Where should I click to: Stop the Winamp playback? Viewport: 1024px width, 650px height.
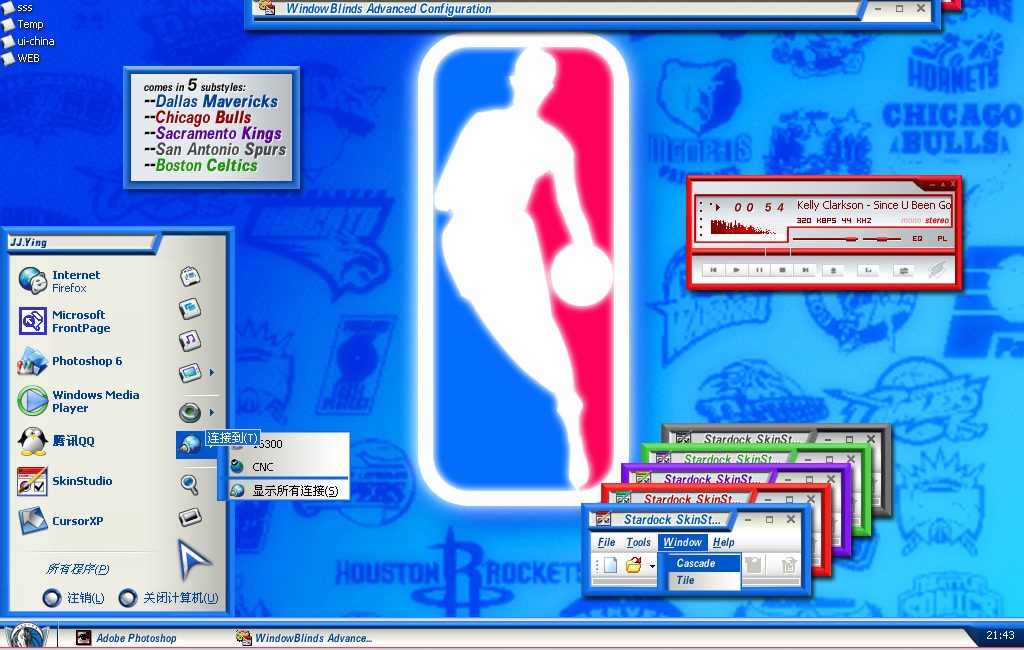(x=782, y=270)
